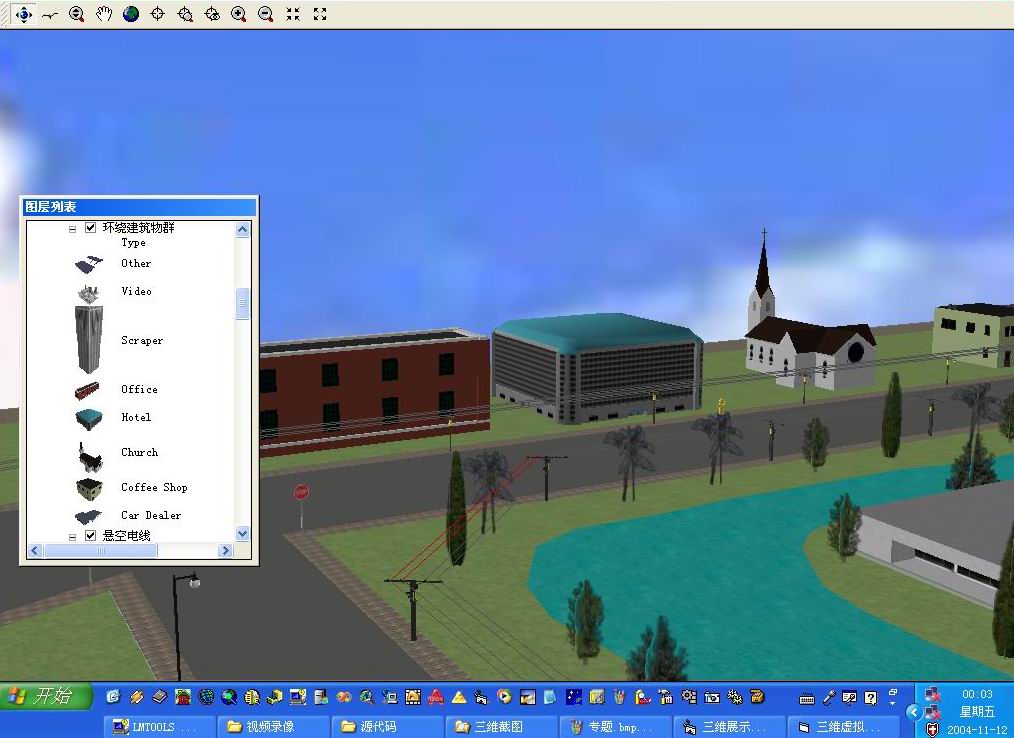1014x738 pixels.
Task: Collapse the 悬空电线 layer tree node
Action: click(x=72, y=537)
